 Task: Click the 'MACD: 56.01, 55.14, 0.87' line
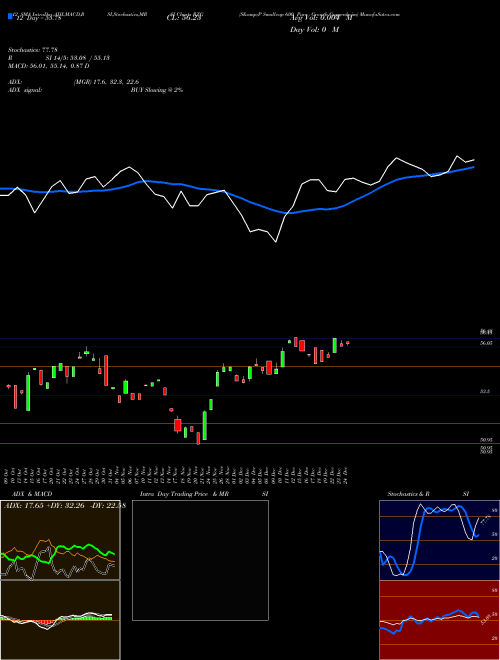tap(49, 66)
